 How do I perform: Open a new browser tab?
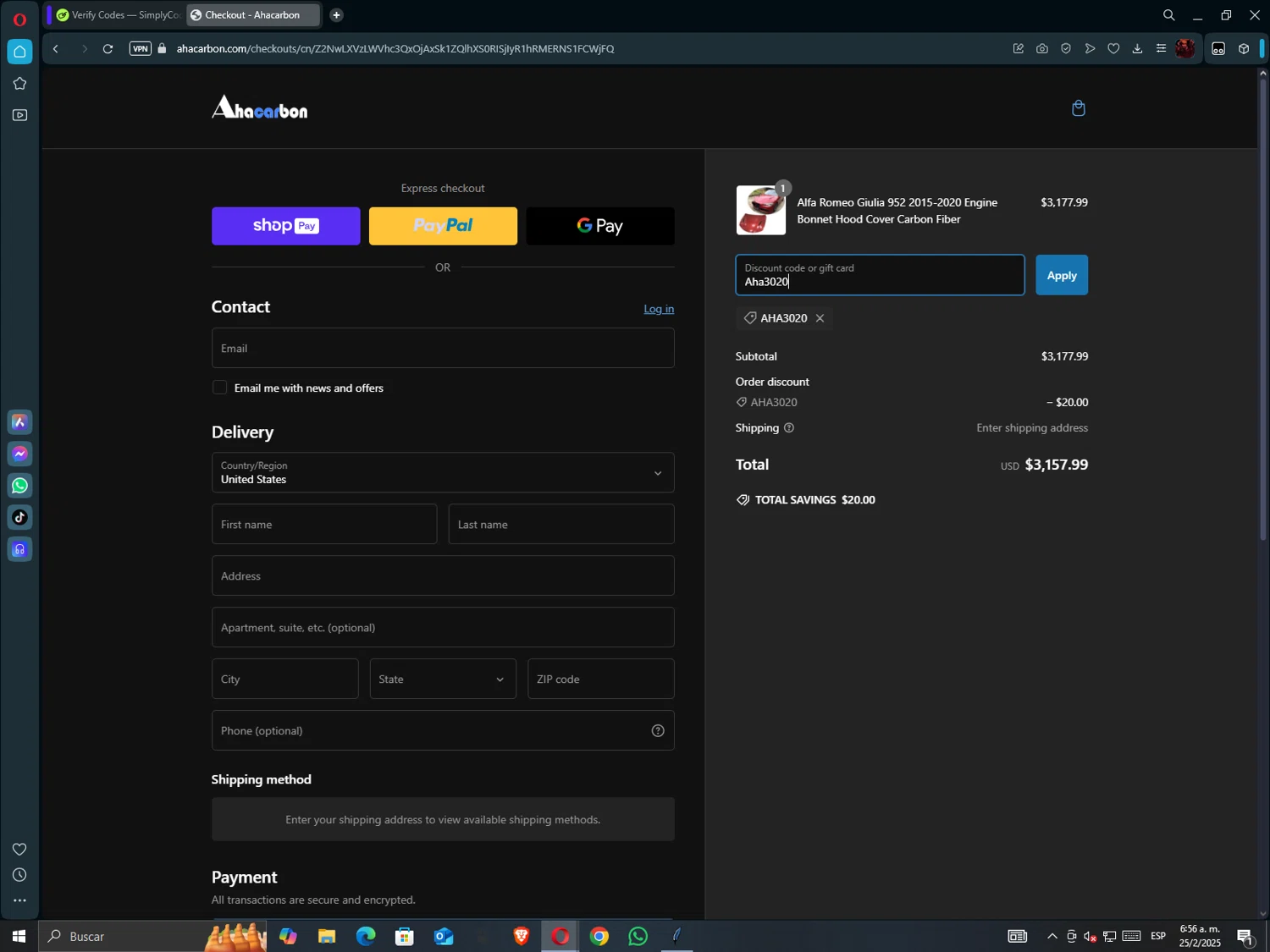336,15
